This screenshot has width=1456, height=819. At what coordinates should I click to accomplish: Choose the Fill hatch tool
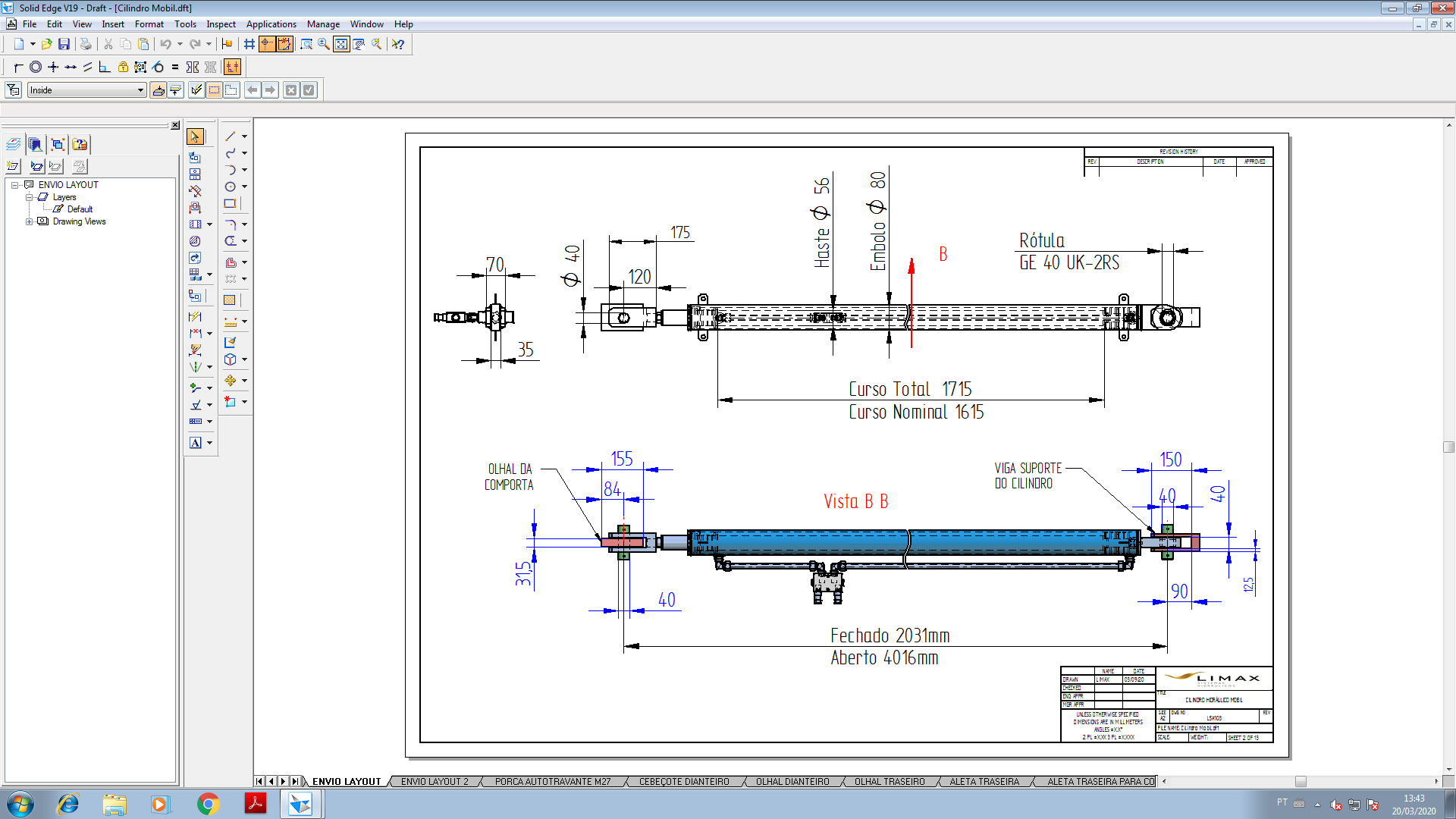230,300
